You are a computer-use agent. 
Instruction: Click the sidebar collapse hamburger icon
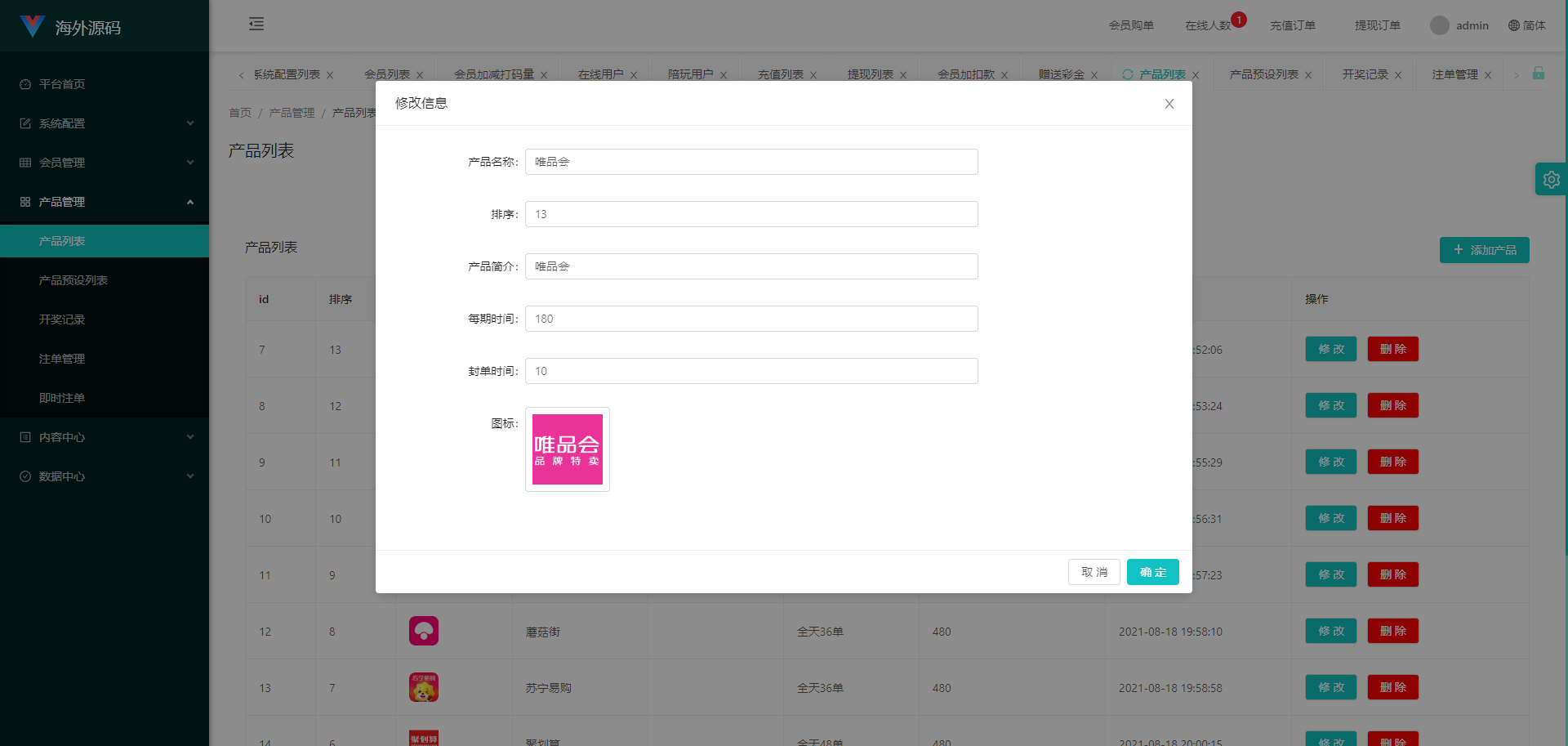pos(256,24)
